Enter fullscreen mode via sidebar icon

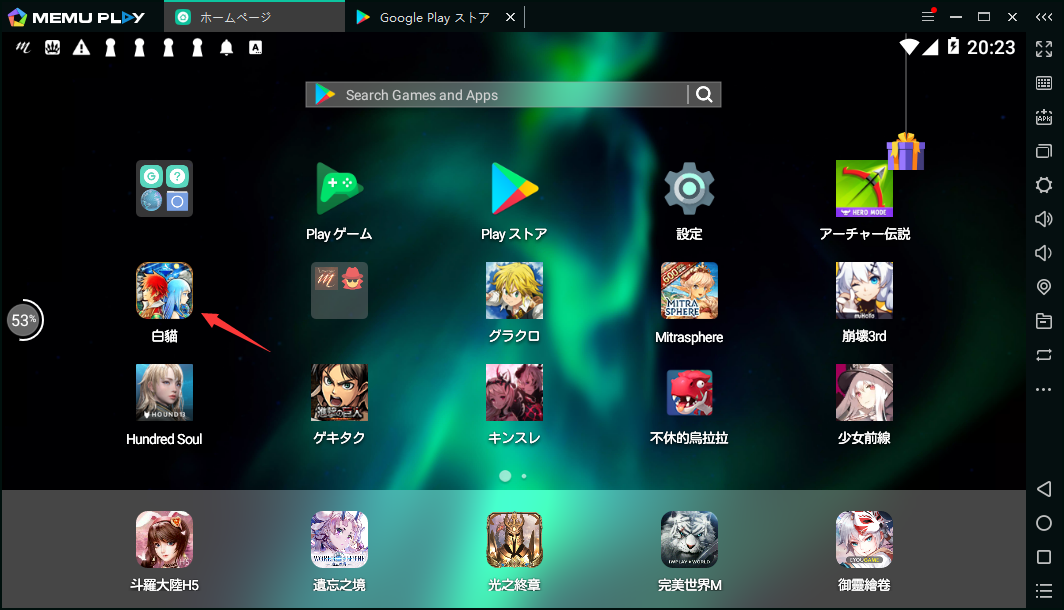click(1044, 48)
